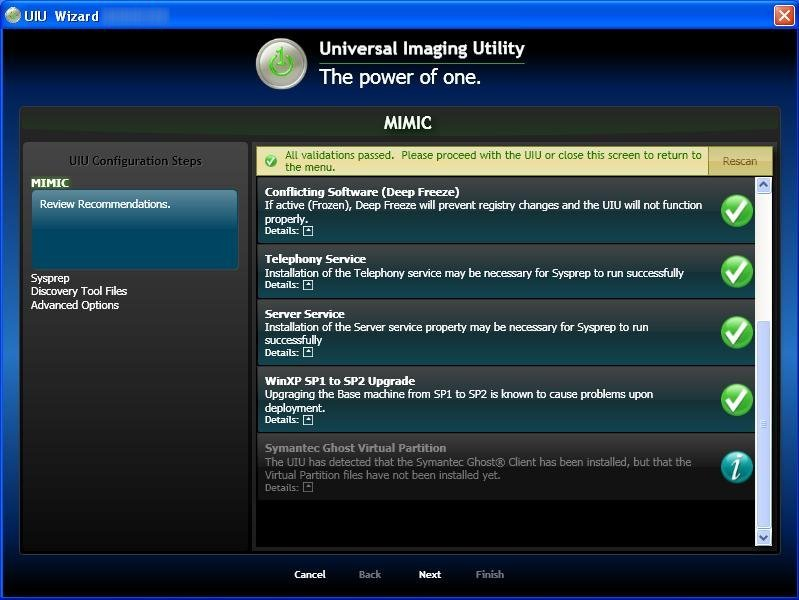Click the MIMIC section title

pos(408,123)
